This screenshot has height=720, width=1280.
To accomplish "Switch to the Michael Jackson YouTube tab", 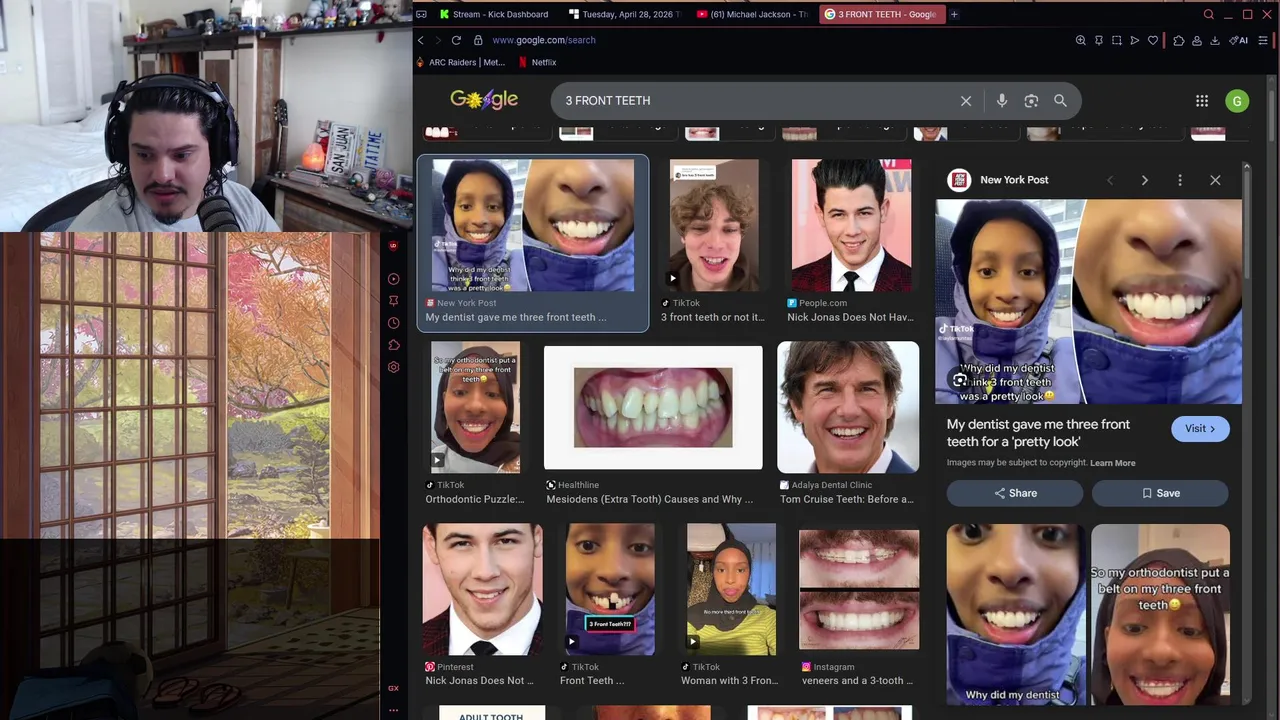I will pos(754,14).
